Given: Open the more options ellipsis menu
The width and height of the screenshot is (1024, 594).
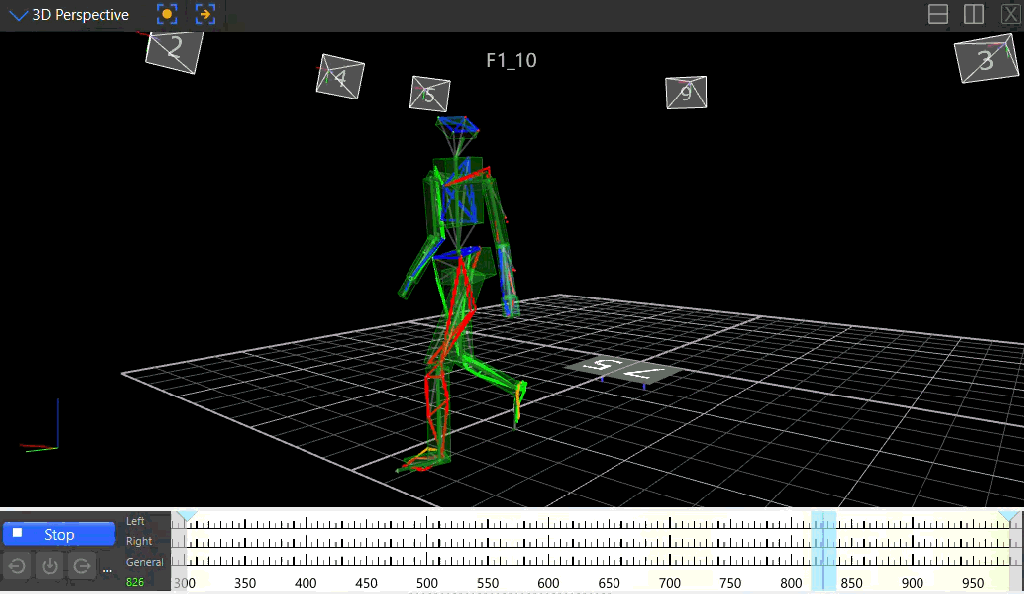Looking at the screenshot, I should (x=107, y=569).
